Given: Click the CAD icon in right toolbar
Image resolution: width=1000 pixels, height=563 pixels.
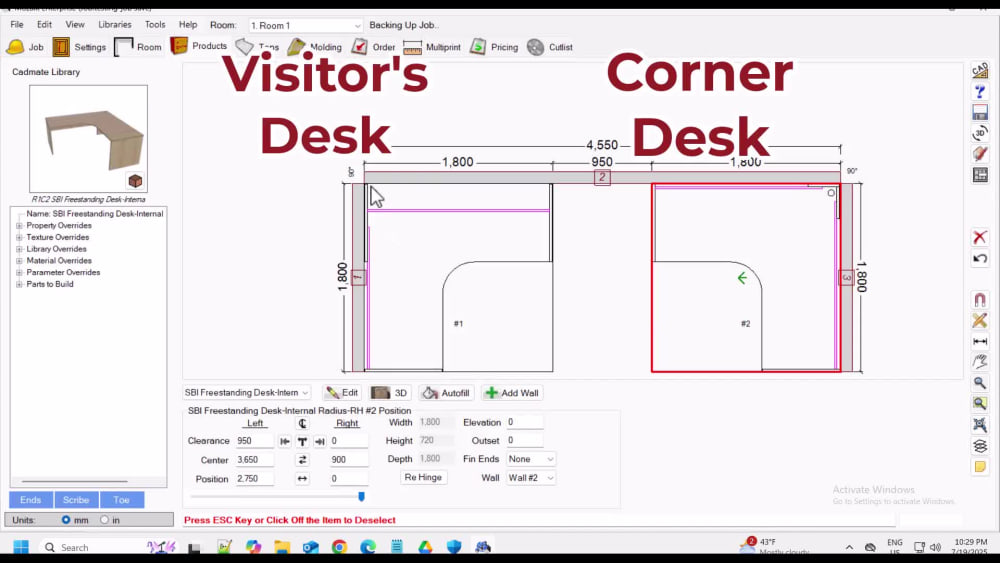Looking at the screenshot, I should 980,70.
